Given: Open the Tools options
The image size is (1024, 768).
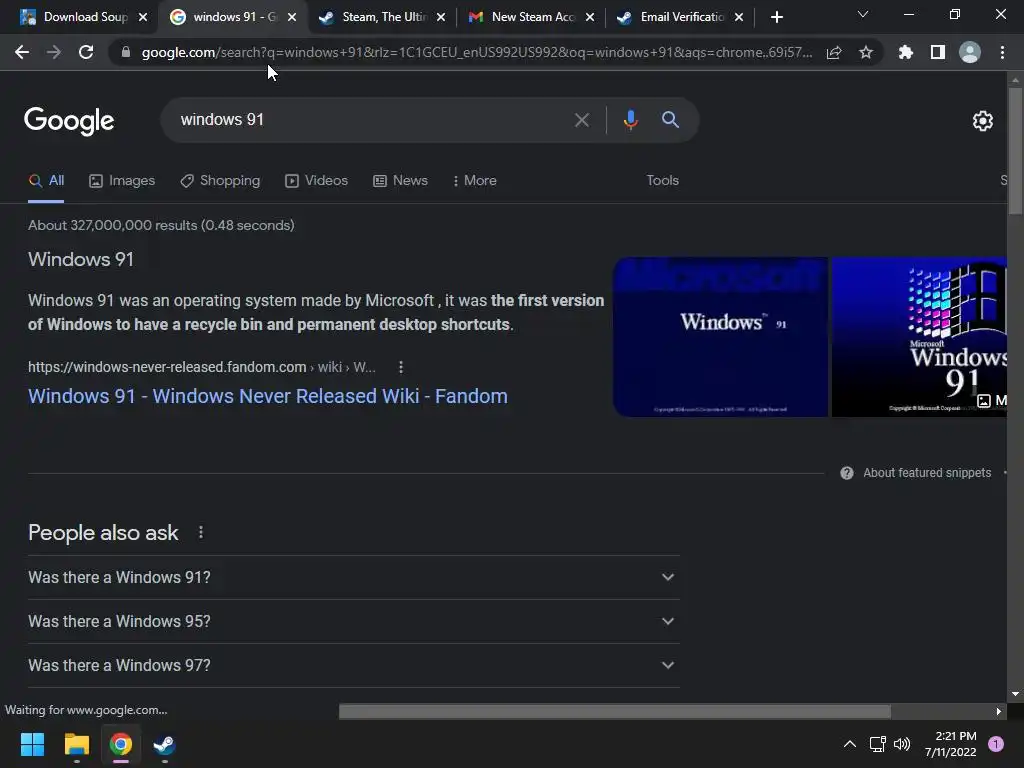Looking at the screenshot, I should click(662, 180).
